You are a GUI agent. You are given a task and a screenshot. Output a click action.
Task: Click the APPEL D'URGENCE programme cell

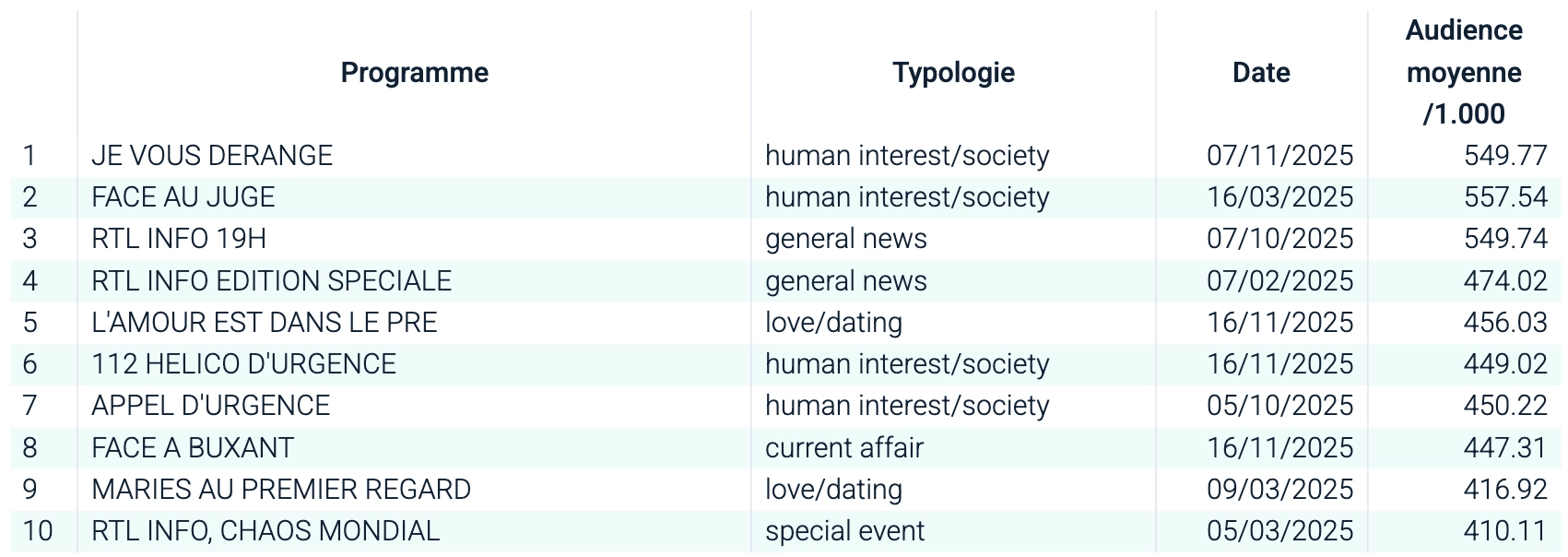coord(211,406)
